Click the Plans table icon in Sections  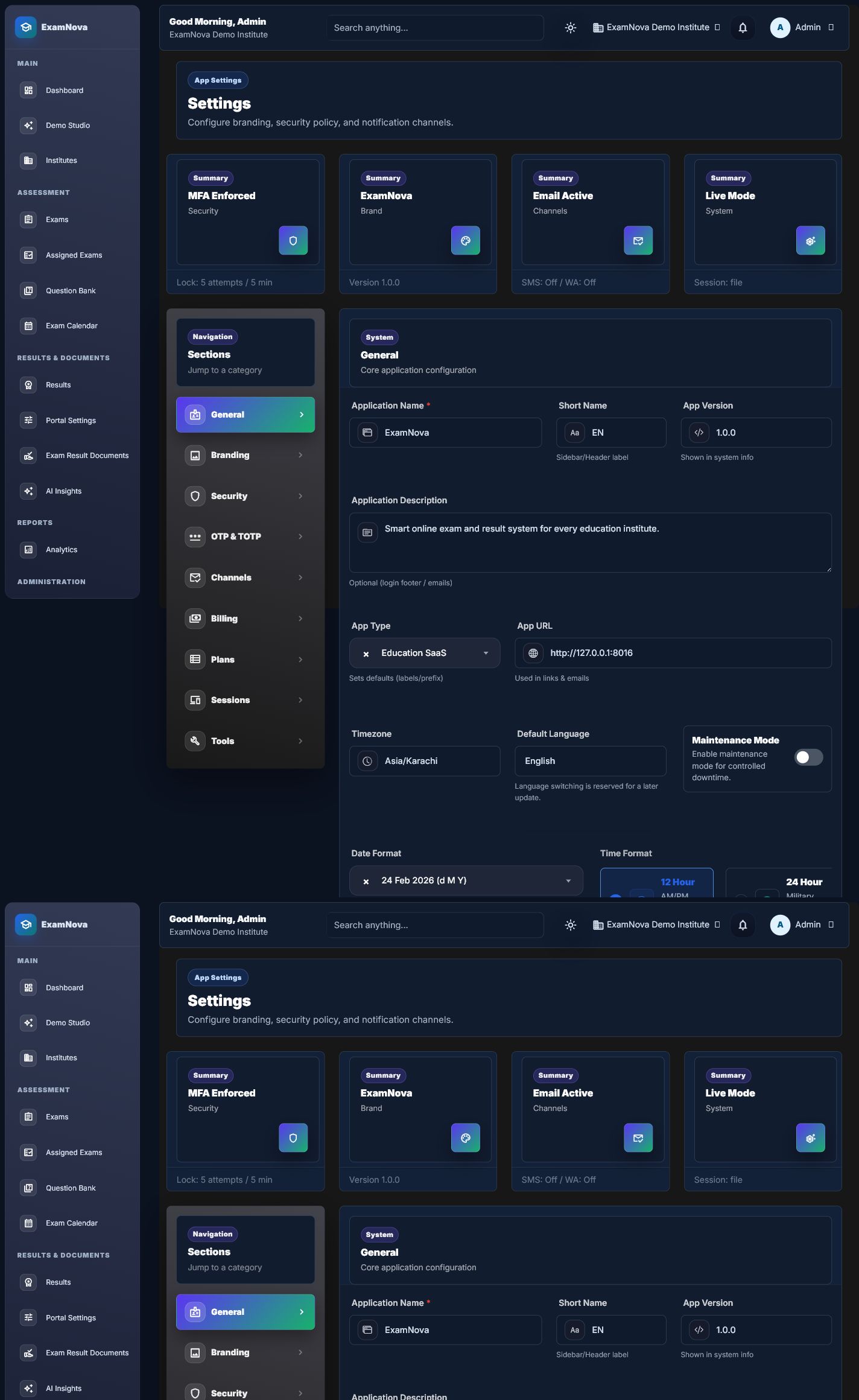(x=195, y=660)
